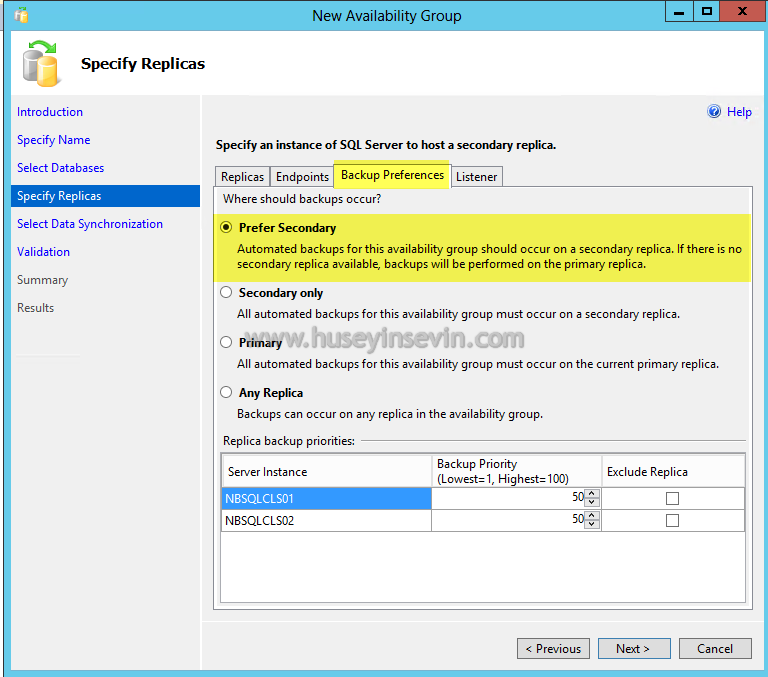Click the Exclude Replica column header

pos(673,471)
